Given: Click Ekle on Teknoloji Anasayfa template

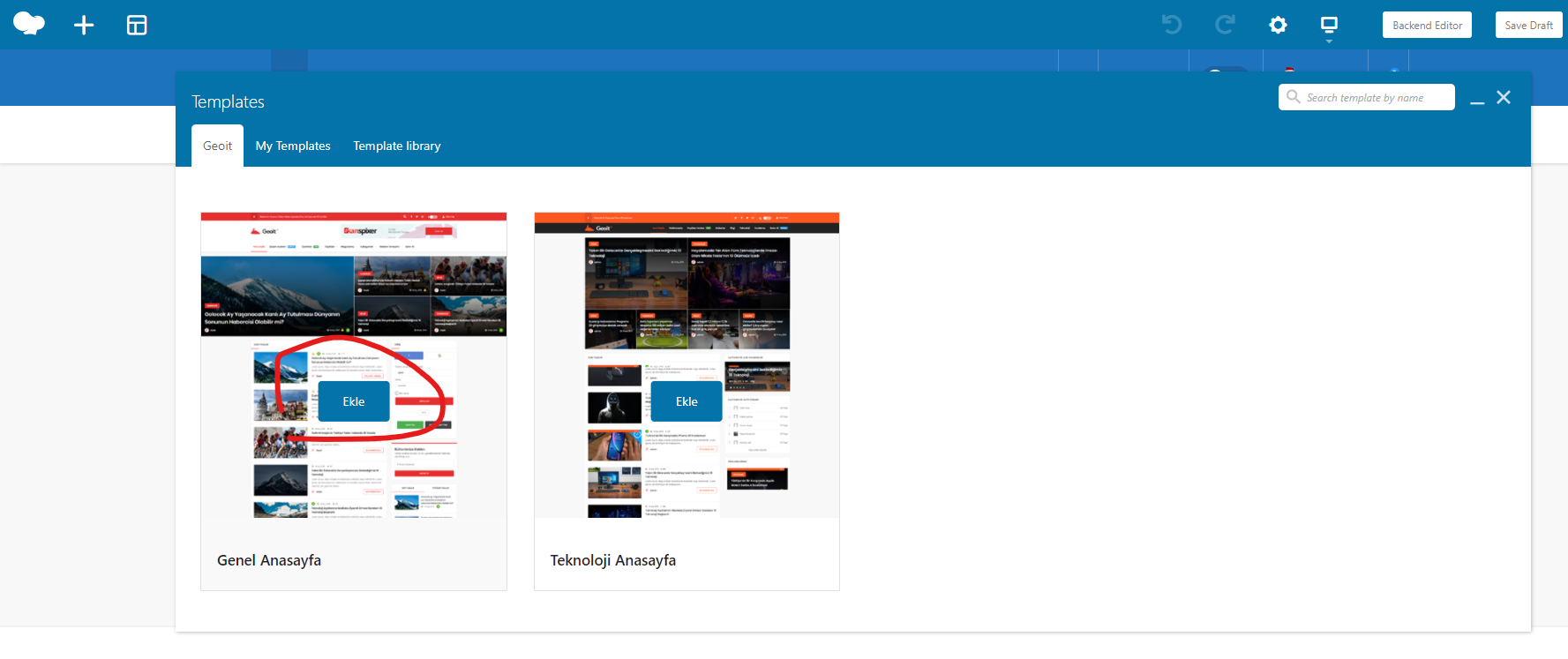Looking at the screenshot, I should 686,401.
